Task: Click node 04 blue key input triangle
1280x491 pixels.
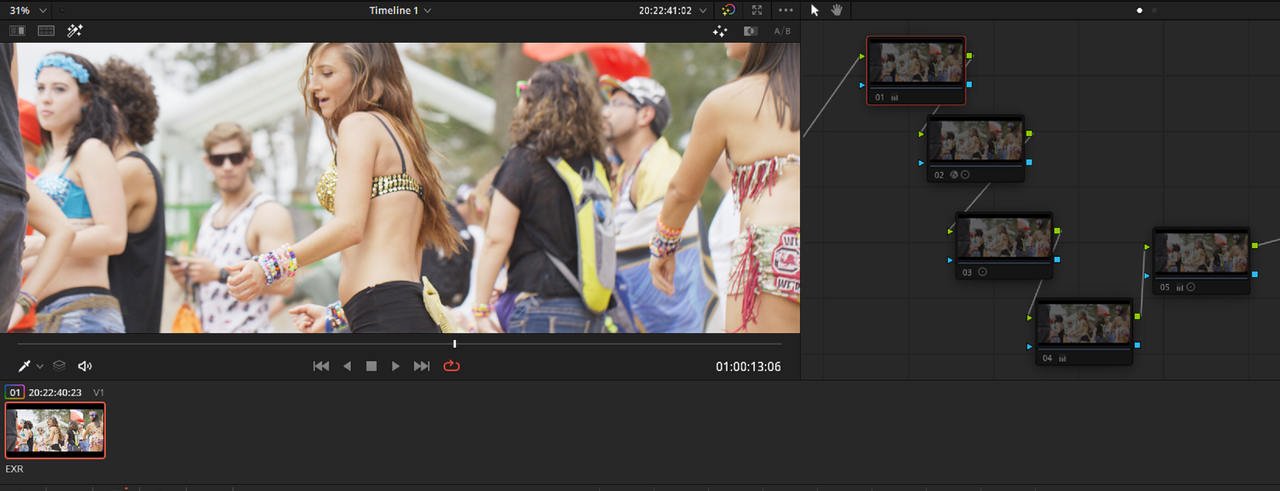Action: pos(1031,345)
